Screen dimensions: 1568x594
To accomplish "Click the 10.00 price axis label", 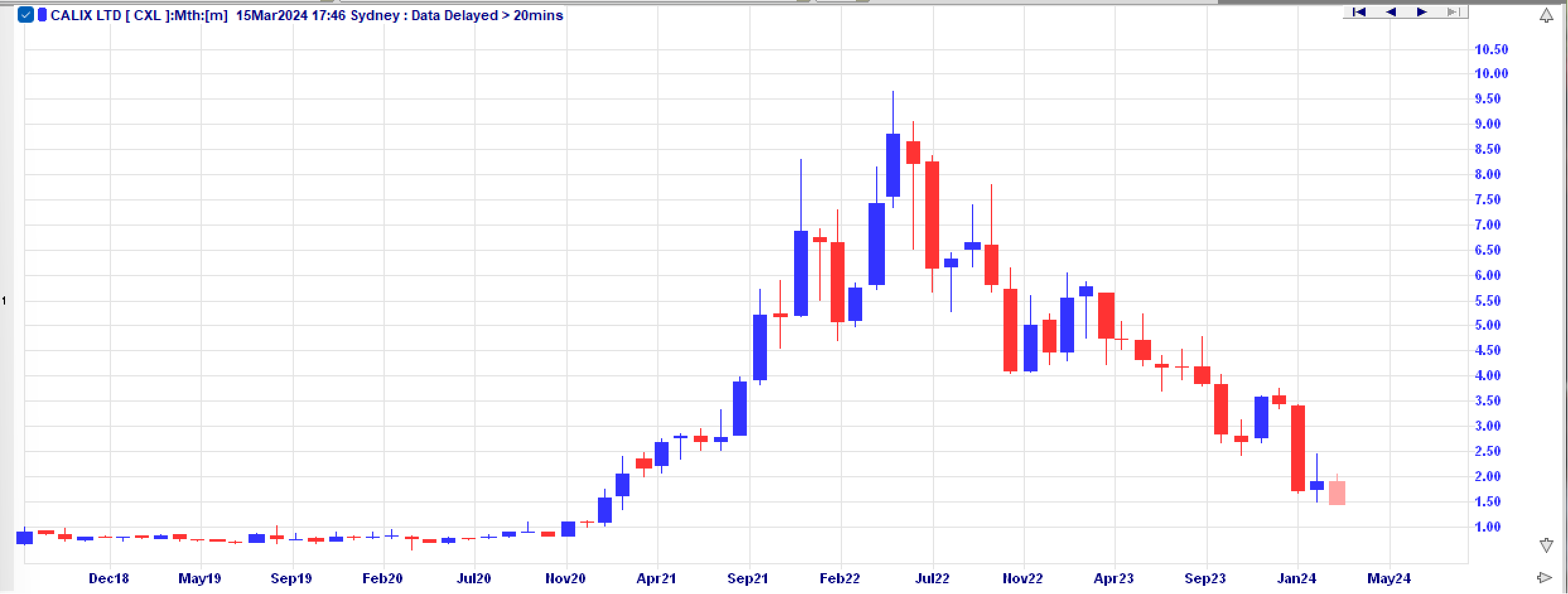I will coord(1491,73).
